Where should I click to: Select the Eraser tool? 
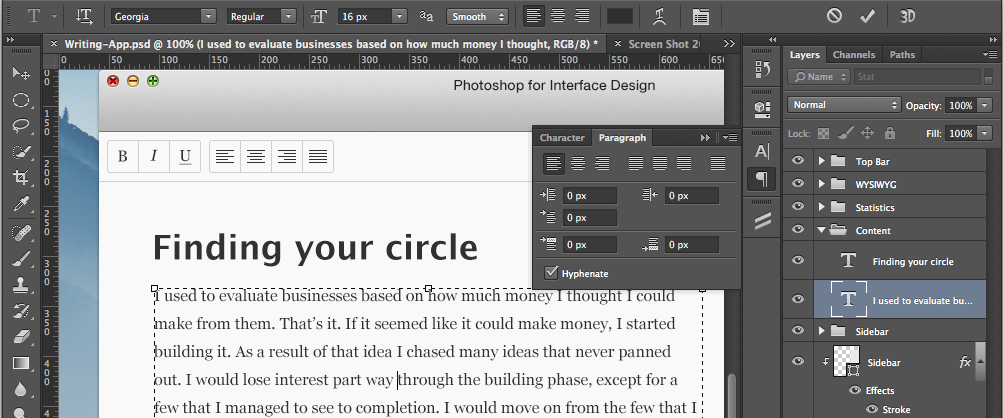tap(21, 337)
